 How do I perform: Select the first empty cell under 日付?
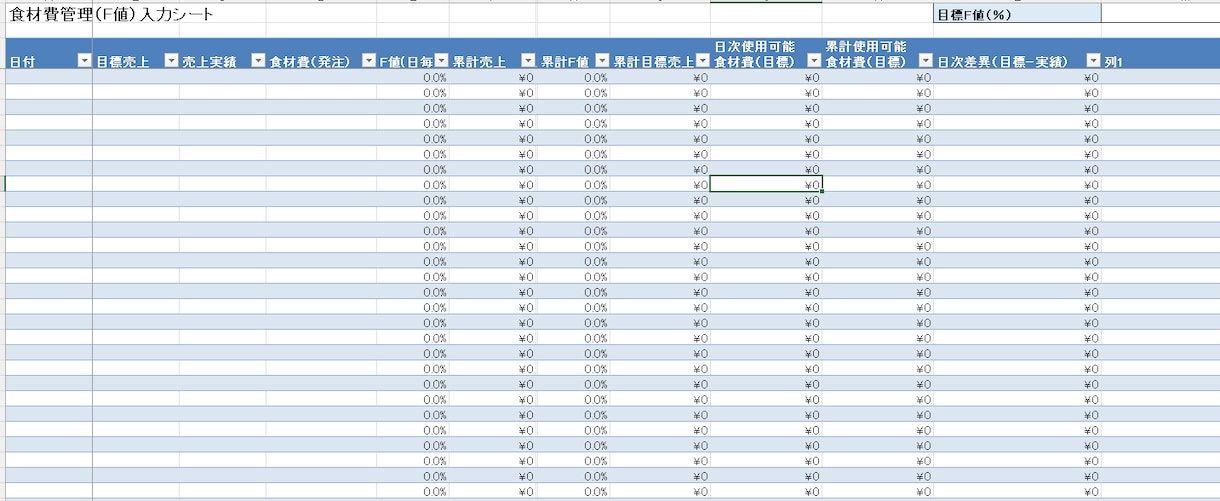pos(49,77)
